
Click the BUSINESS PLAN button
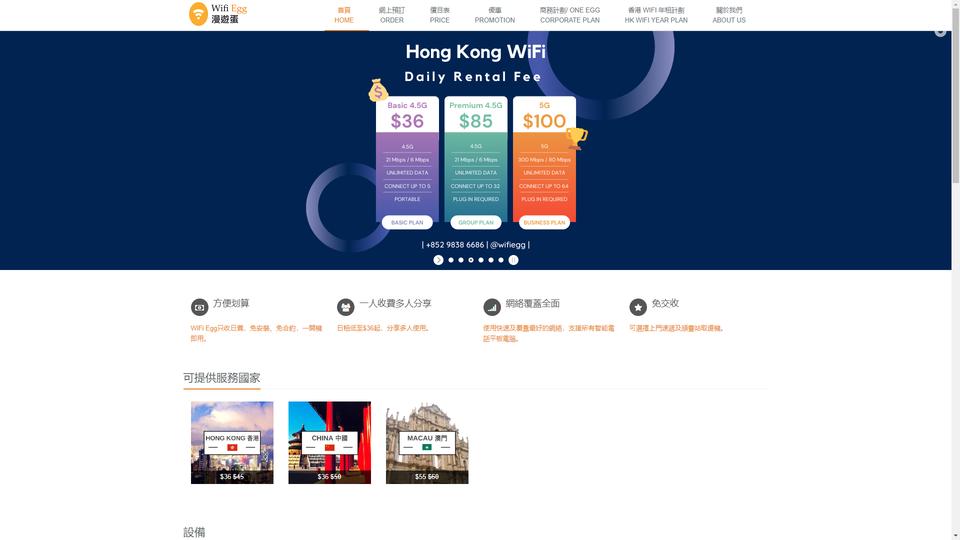tap(544, 222)
